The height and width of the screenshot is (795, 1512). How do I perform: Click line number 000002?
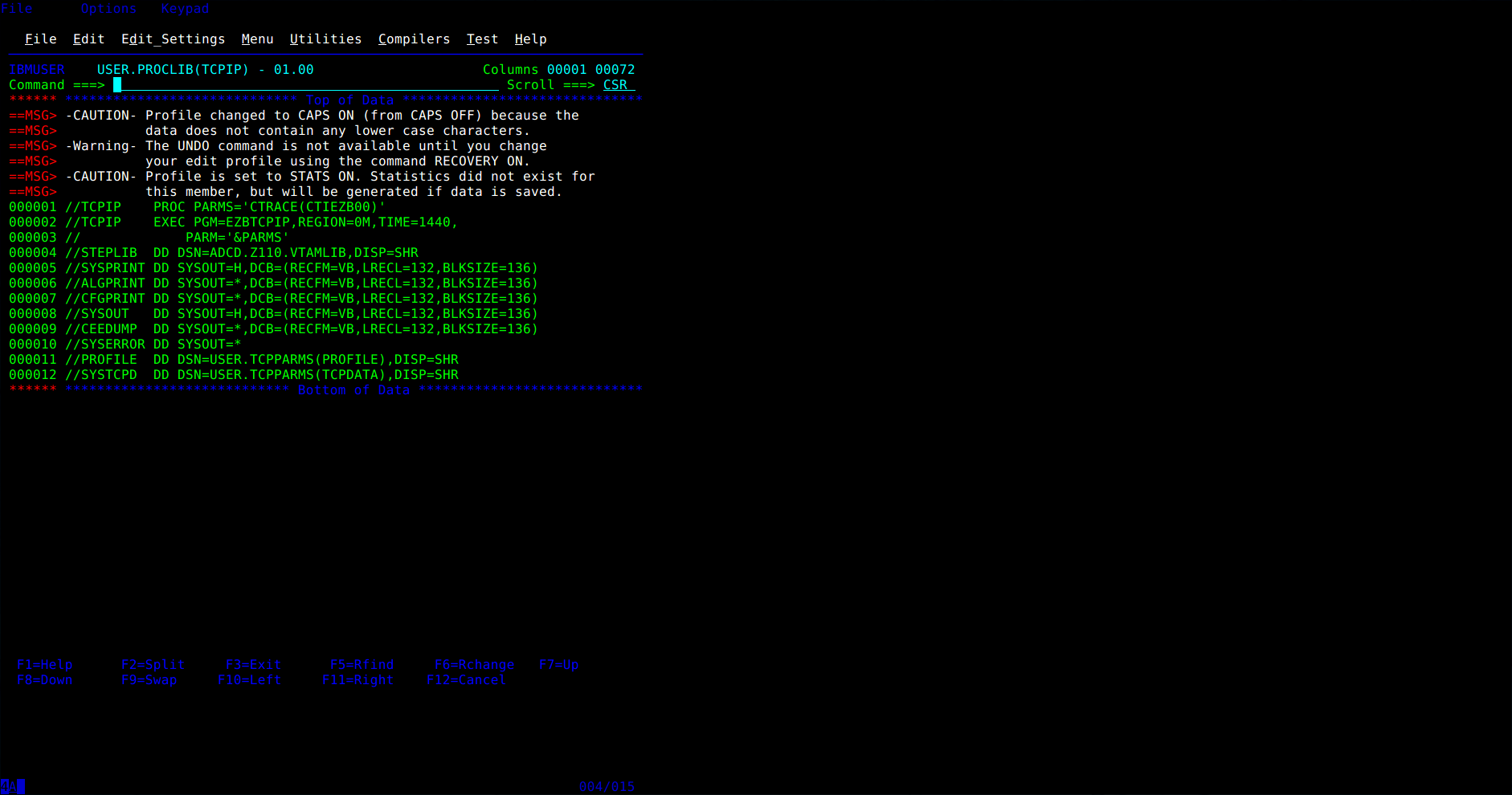(32, 222)
